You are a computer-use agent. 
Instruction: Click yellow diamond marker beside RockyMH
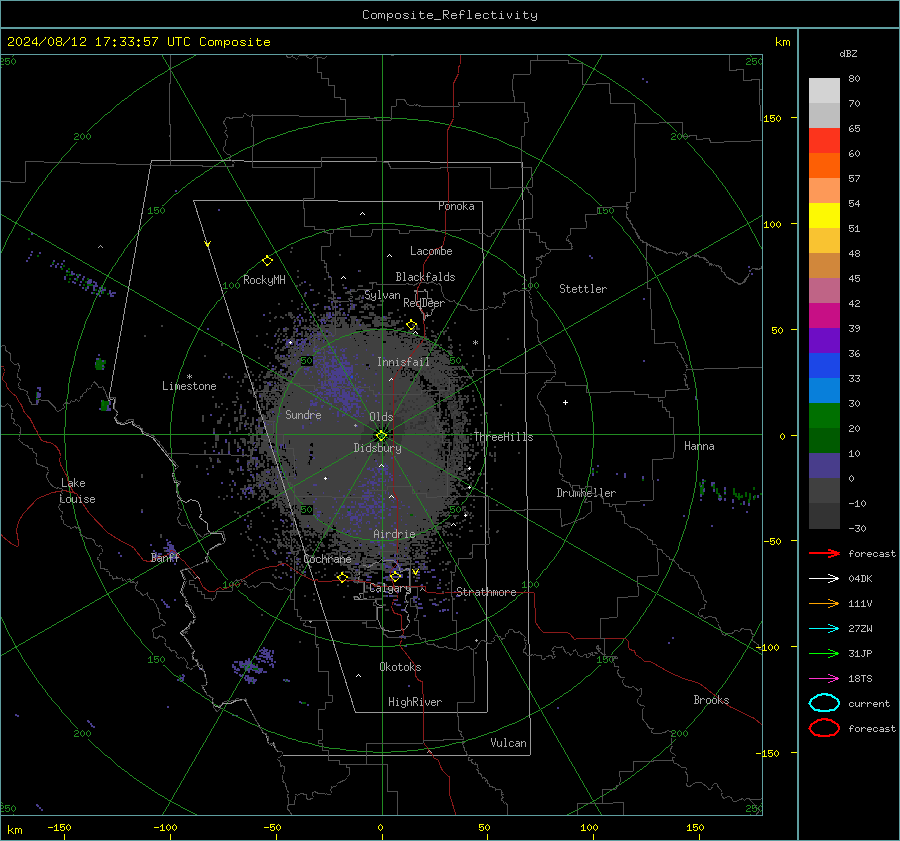(x=267, y=261)
